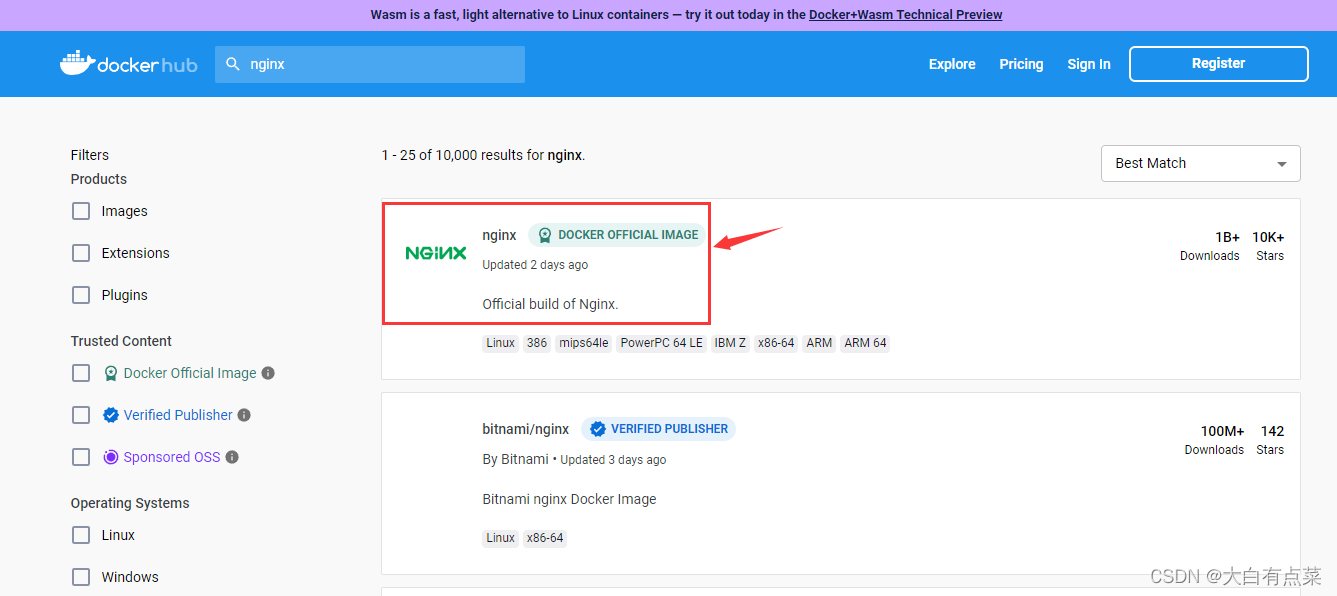Click the search magnifier icon
The width and height of the screenshot is (1337, 596).
(x=233, y=64)
